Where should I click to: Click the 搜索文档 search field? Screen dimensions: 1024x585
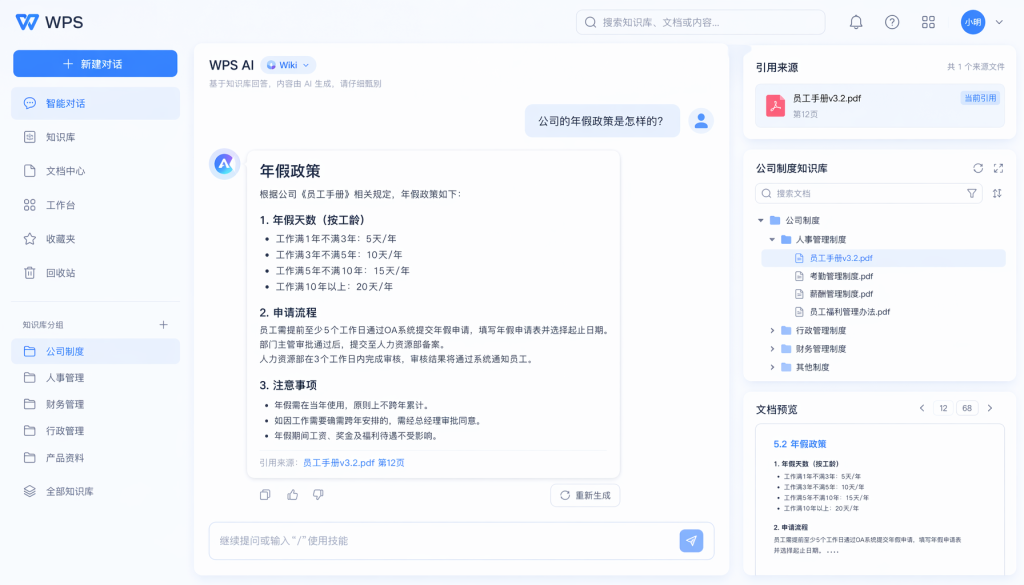869,193
